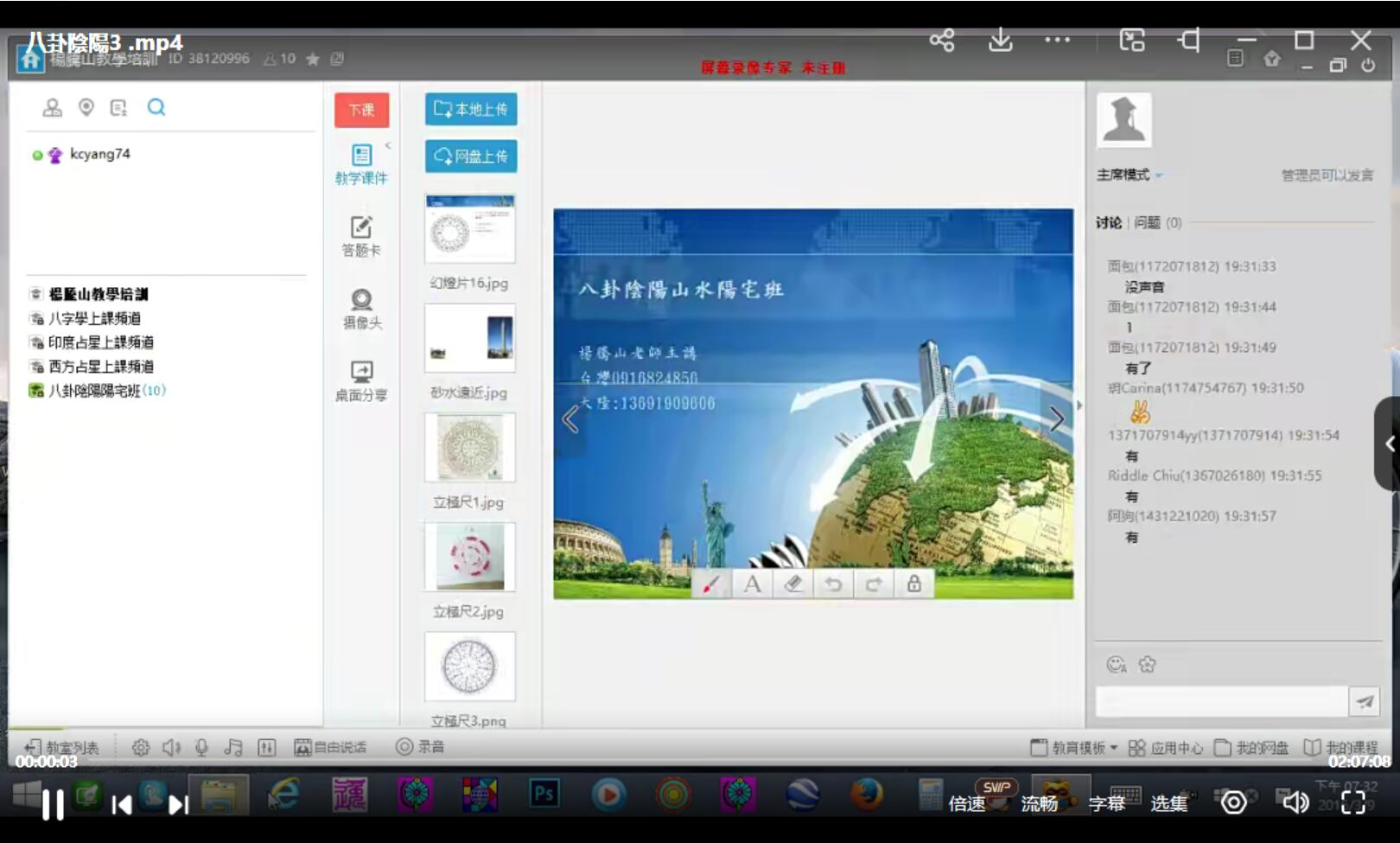Image resolution: width=1400 pixels, height=843 pixels.
Task: Open the 立極尺1.jpg thumbnail
Action: coord(470,448)
